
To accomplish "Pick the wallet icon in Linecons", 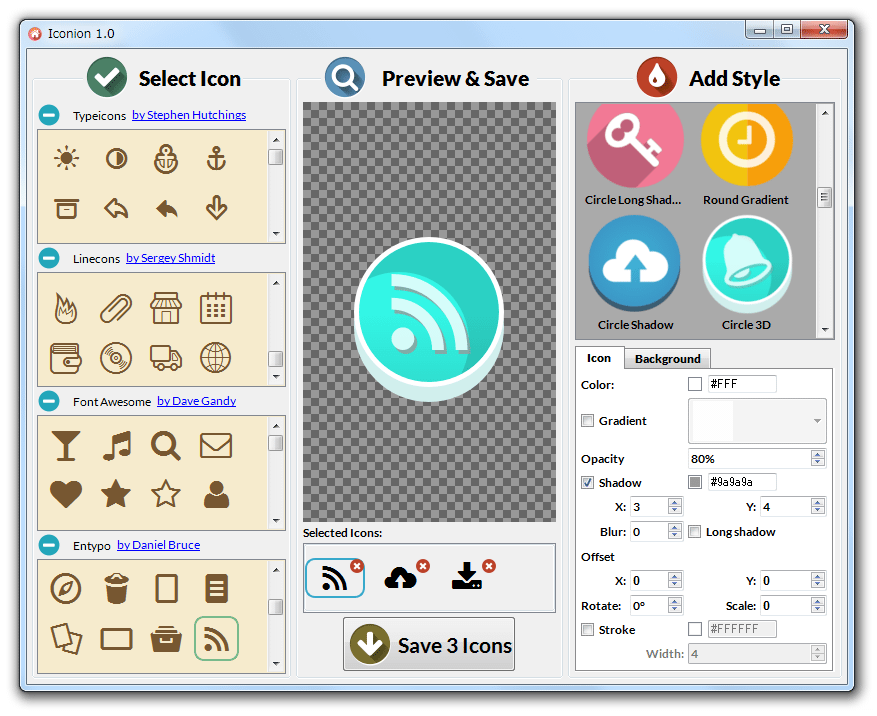I will click(x=65, y=358).
